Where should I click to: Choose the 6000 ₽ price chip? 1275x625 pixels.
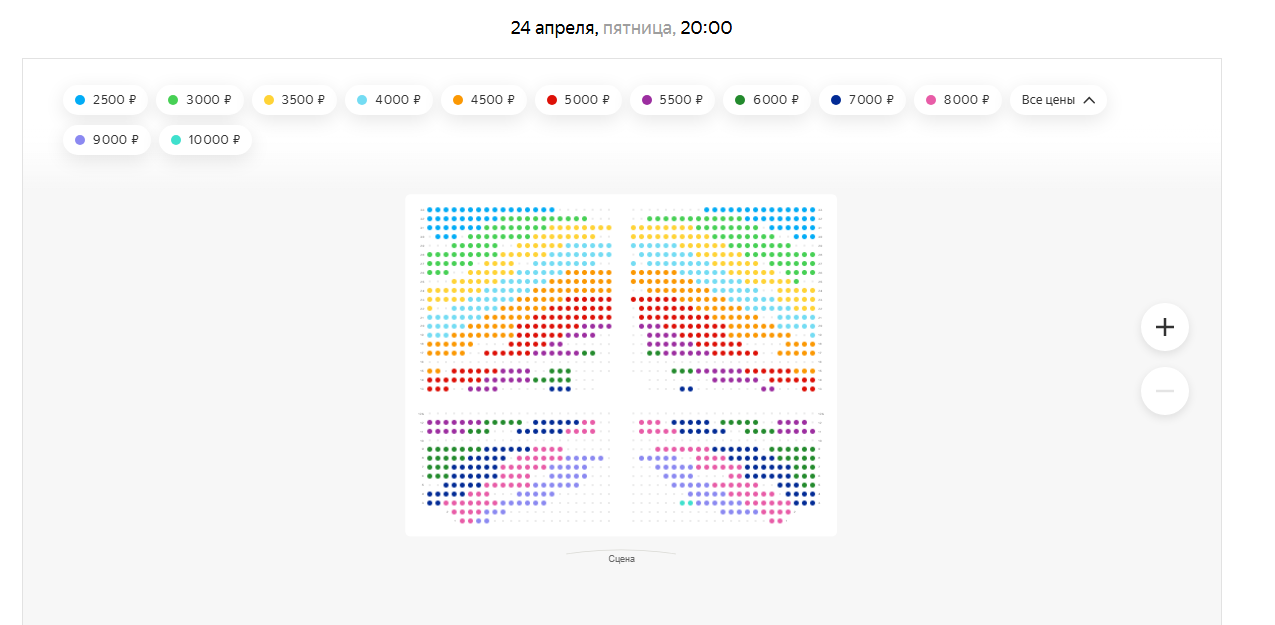point(766,100)
